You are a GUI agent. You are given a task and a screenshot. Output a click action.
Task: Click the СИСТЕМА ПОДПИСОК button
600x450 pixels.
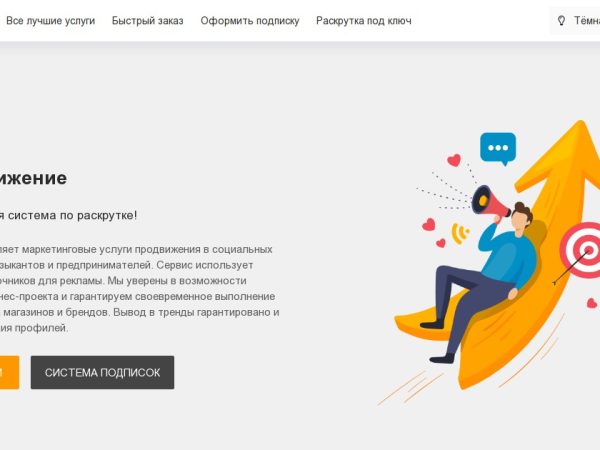click(x=102, y=372)
